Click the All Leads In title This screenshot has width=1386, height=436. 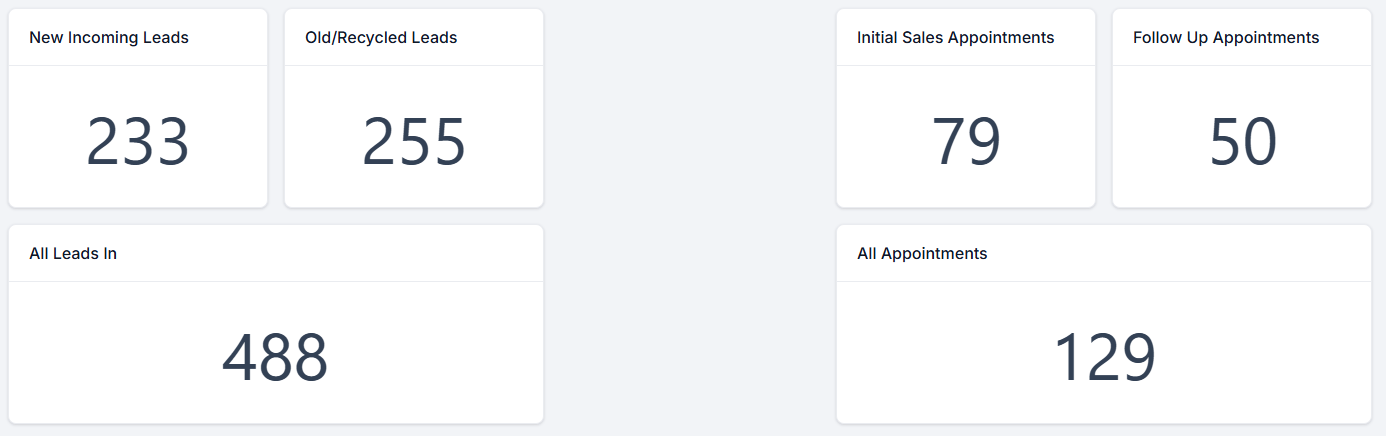pyautogui.click(x=73, y=254)
